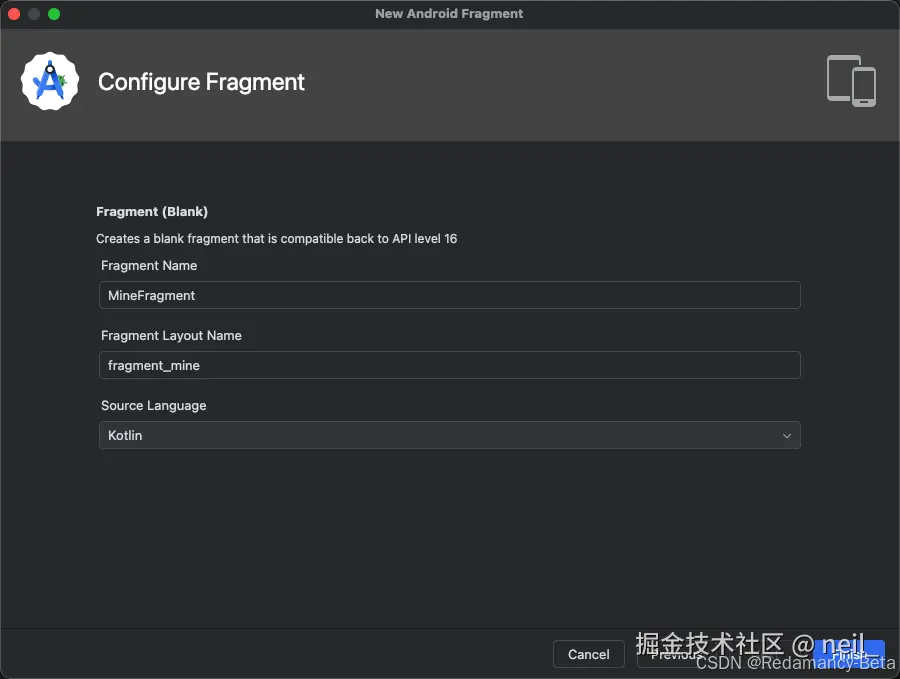Click the New Android Fragment title bar

tap(449, 14)
